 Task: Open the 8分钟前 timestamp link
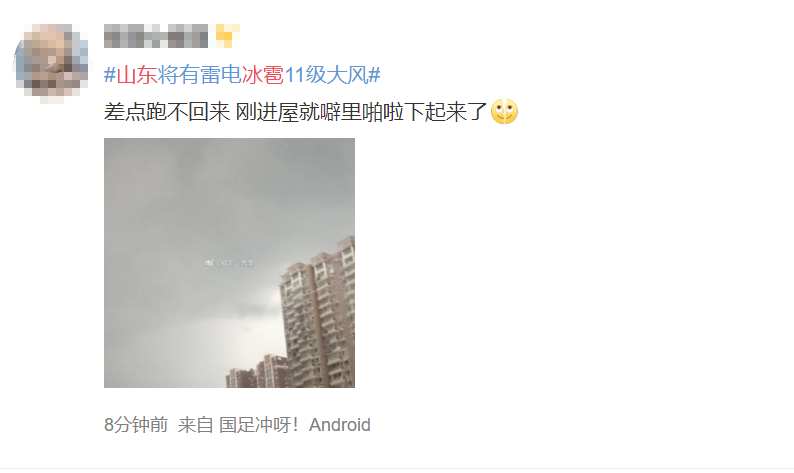pyautogui.click(x=136, y=424)
